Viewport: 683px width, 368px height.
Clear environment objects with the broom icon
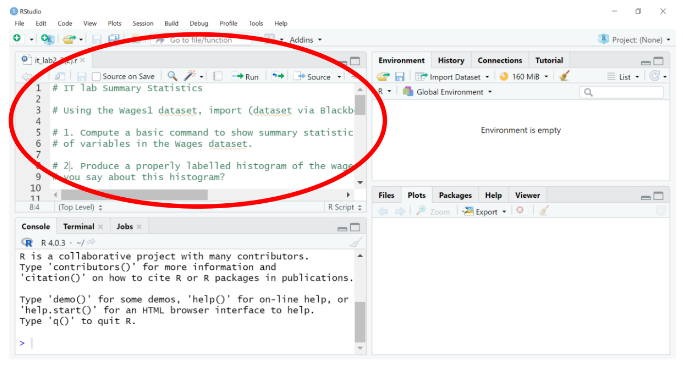(565, 76)
